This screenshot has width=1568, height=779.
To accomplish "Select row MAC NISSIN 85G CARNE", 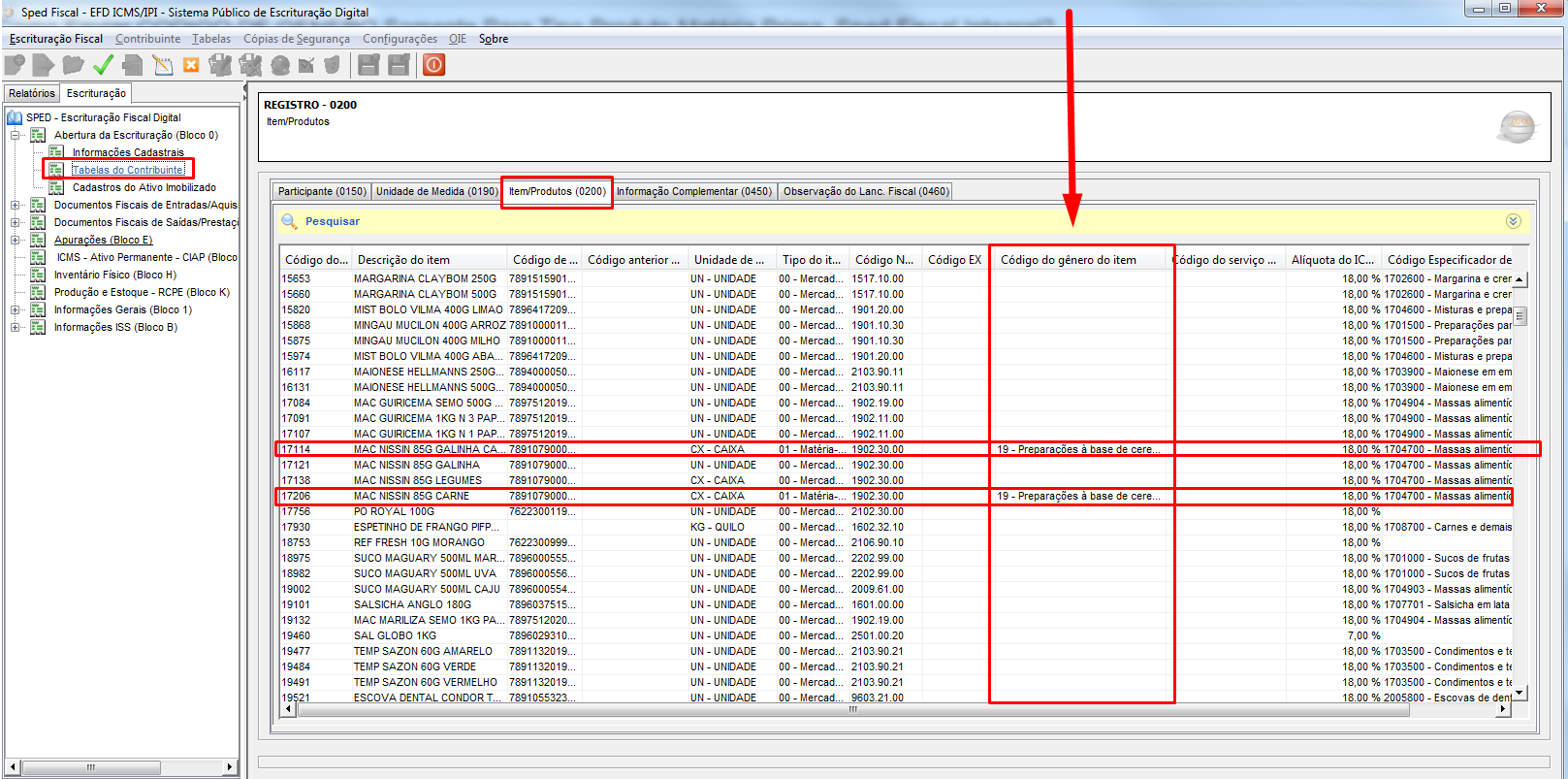I will [895, 496].
